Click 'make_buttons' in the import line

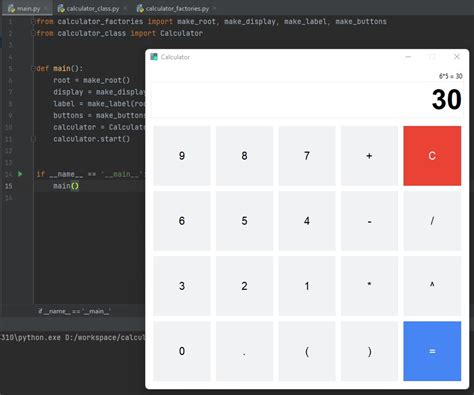pyautogui.click(x=361, y=22)
